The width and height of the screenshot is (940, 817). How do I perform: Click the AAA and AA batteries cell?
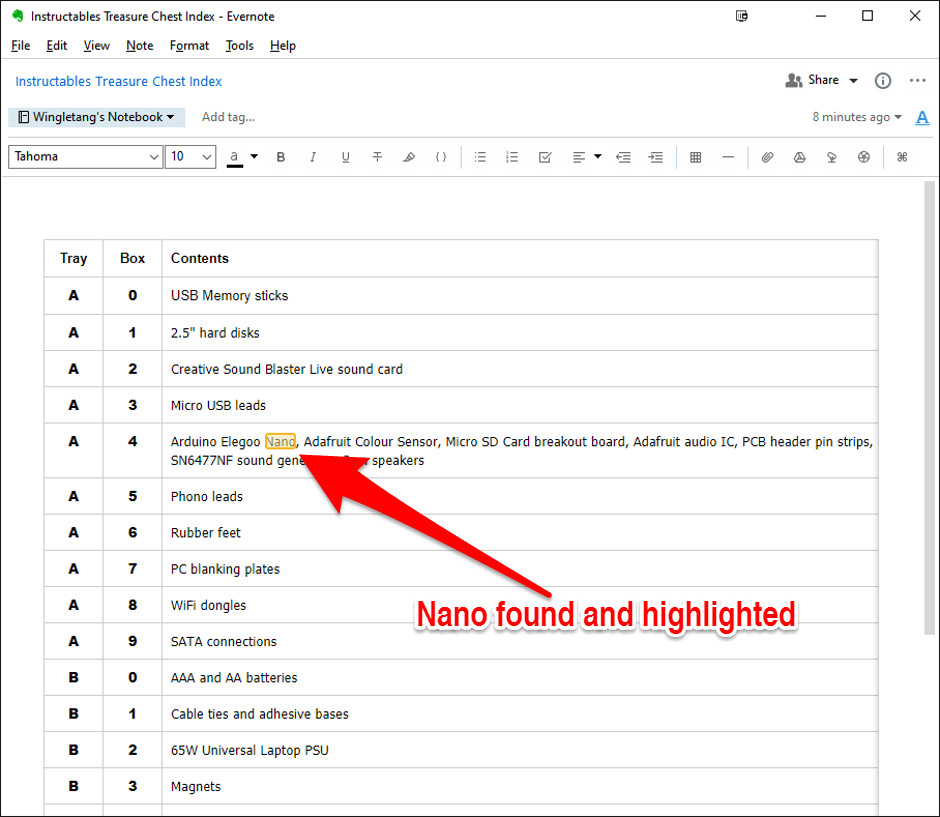coord(520,677)
